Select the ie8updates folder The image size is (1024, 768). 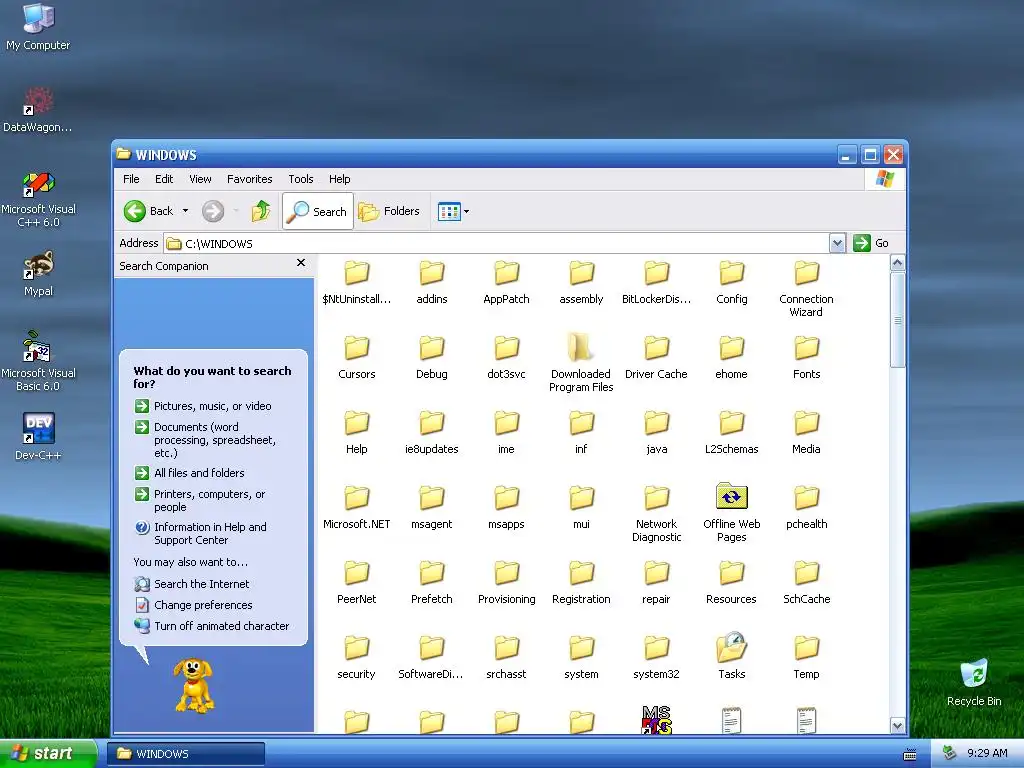pyautogui.click(x=432, y=433)
